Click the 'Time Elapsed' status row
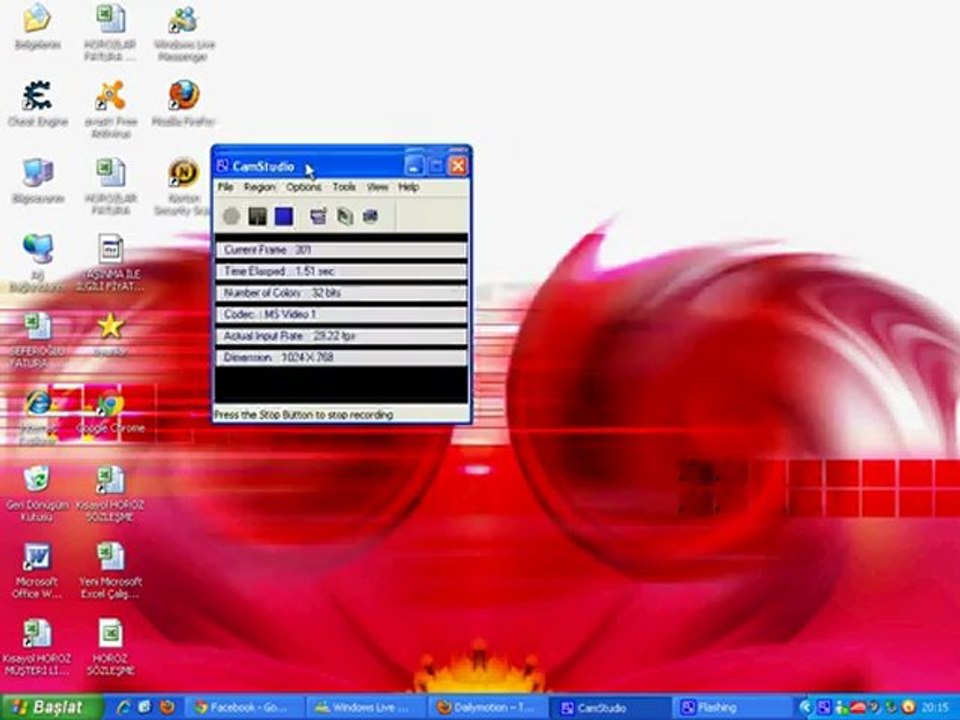Screen dimensions: 960x720 pos(341,271)
